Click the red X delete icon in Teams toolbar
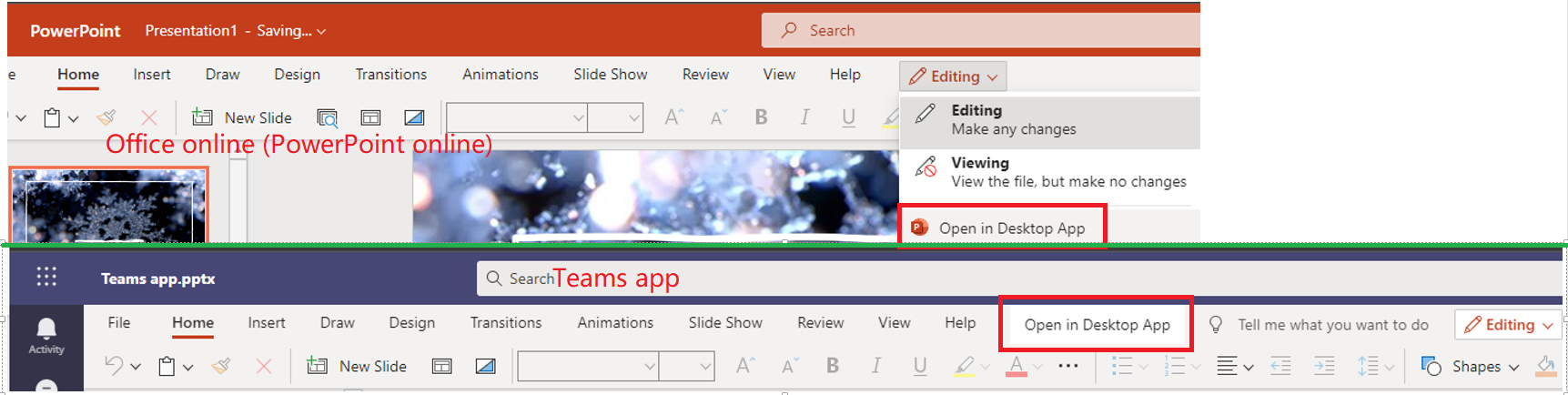 coord(264,366)
